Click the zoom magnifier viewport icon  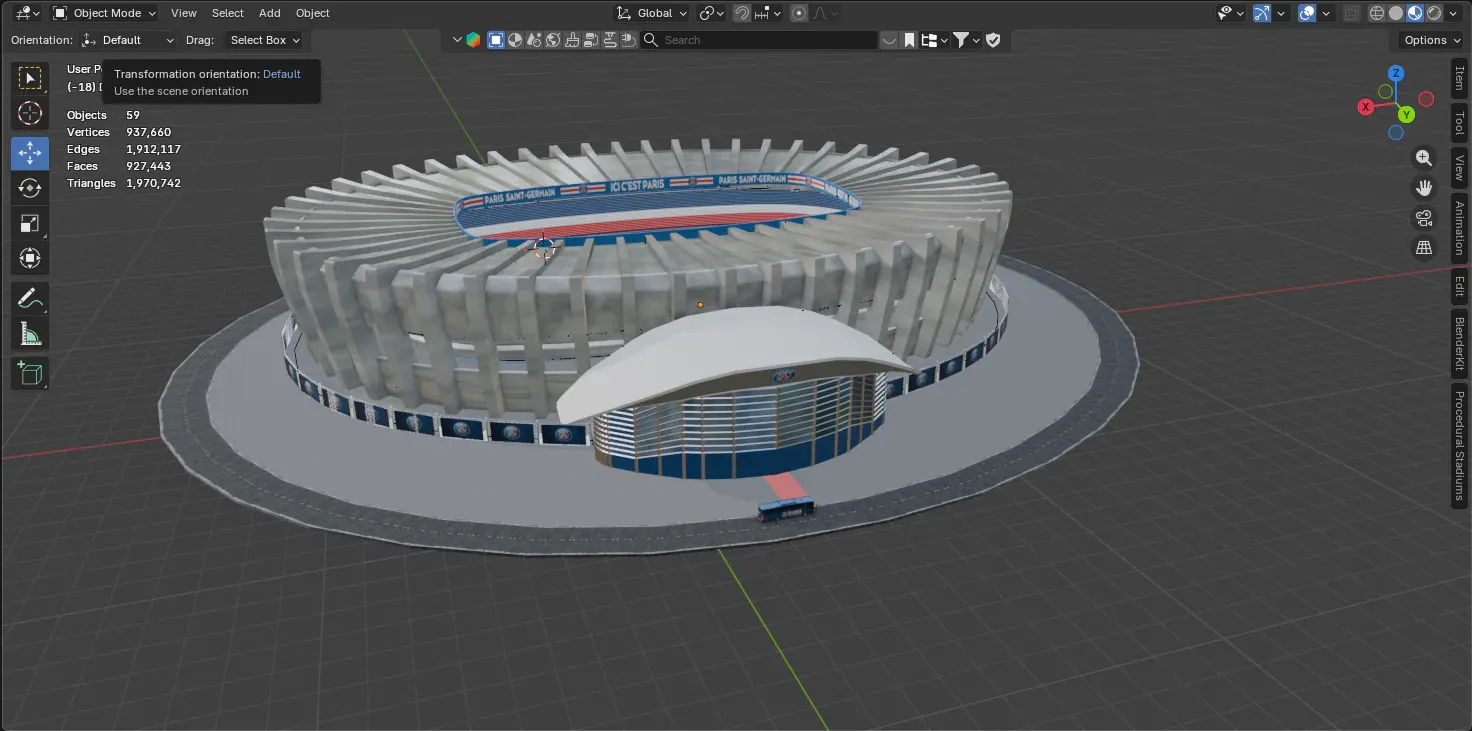pyautogui.click(x=1424, y=158)
